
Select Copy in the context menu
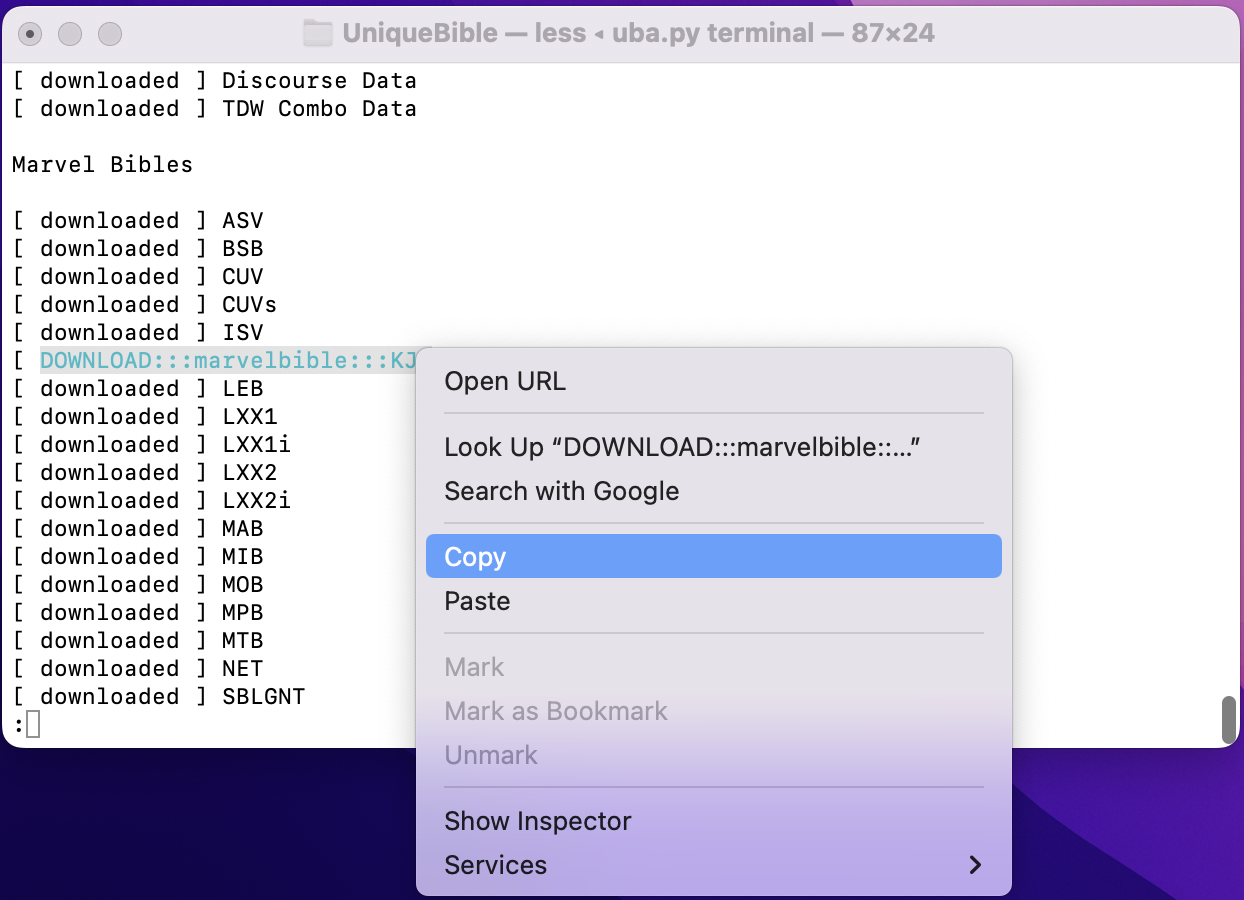[x=713, y=556]
